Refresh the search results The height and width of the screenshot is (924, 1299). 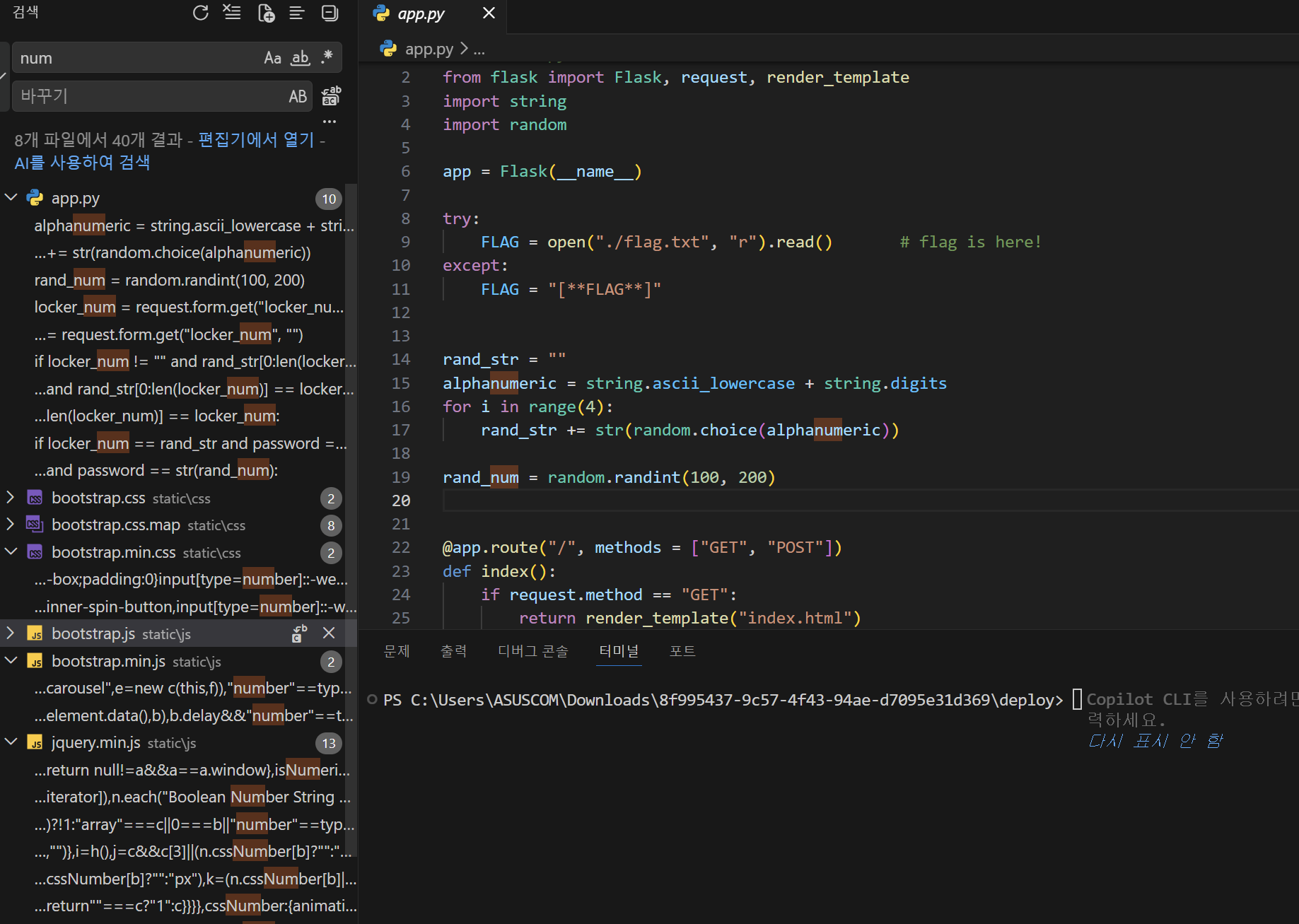coord(201,13)
